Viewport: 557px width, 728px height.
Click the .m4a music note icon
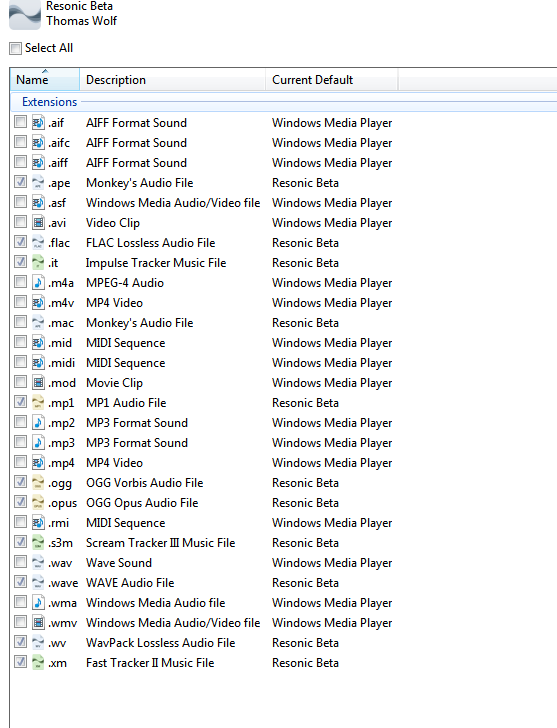pyautogui.click(x=38, y=282)
